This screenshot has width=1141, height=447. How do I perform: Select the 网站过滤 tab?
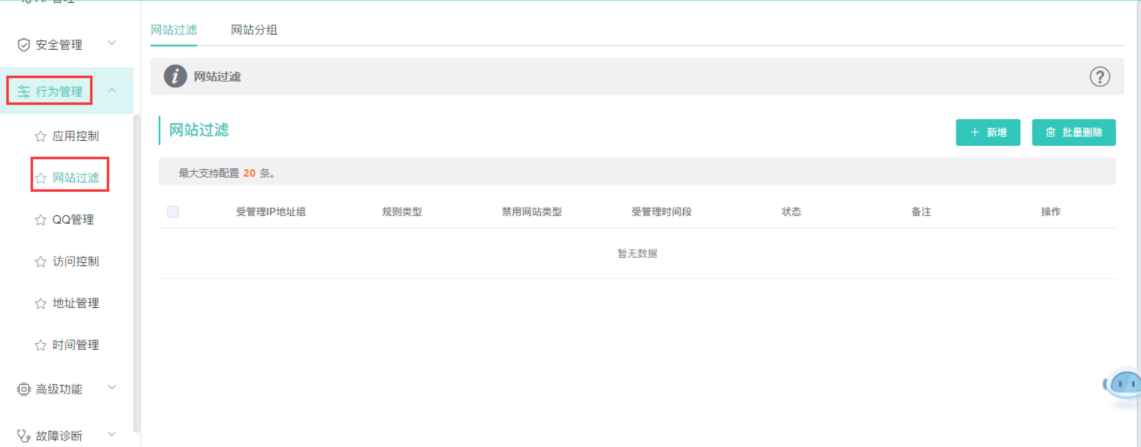174,30
